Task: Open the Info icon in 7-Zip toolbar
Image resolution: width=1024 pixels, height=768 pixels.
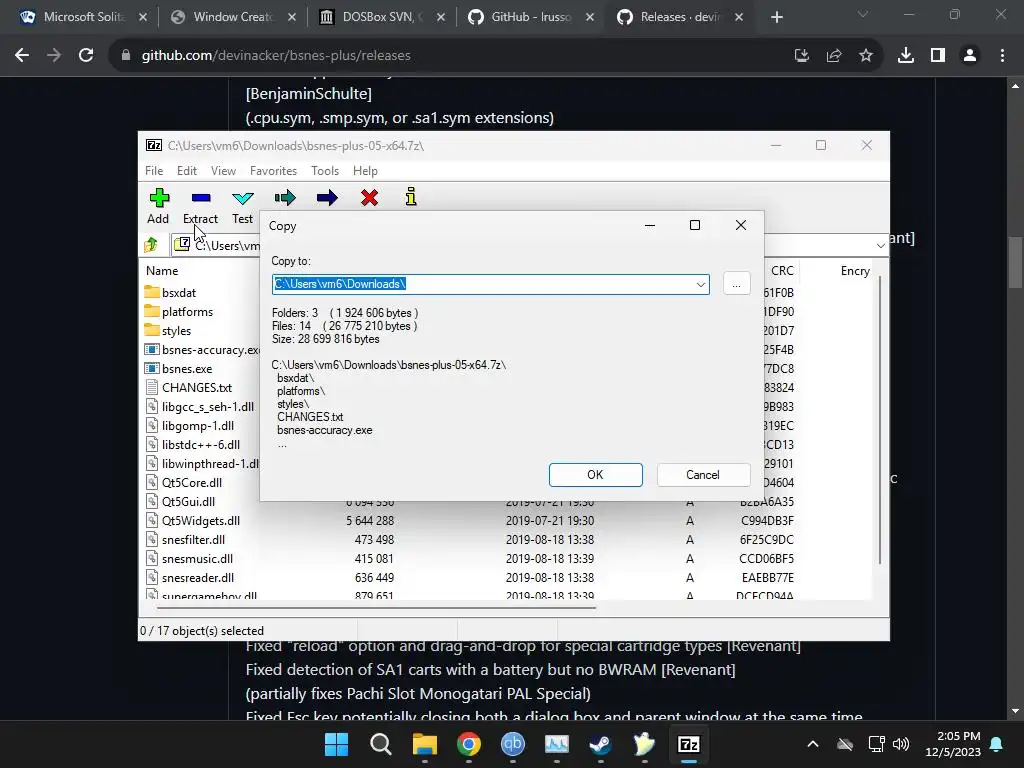Action: (411, 197)
